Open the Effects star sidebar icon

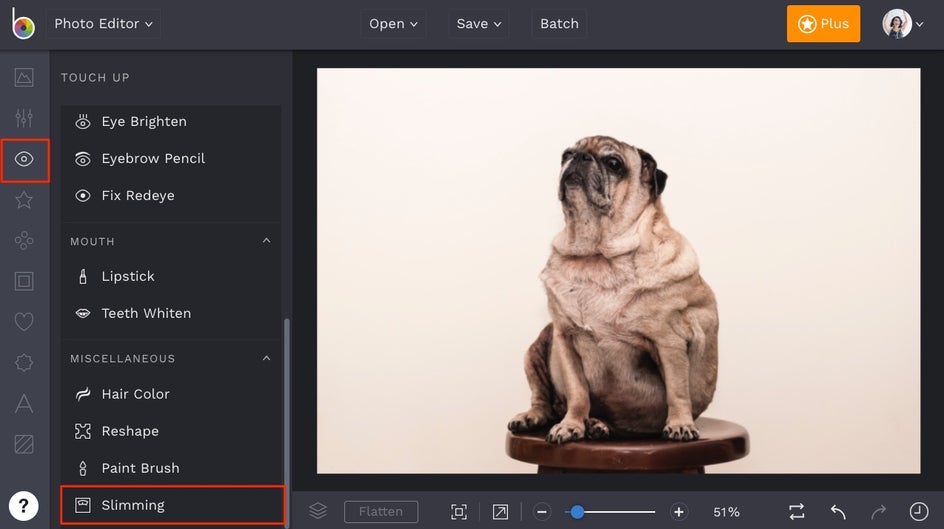pos(24,199)
